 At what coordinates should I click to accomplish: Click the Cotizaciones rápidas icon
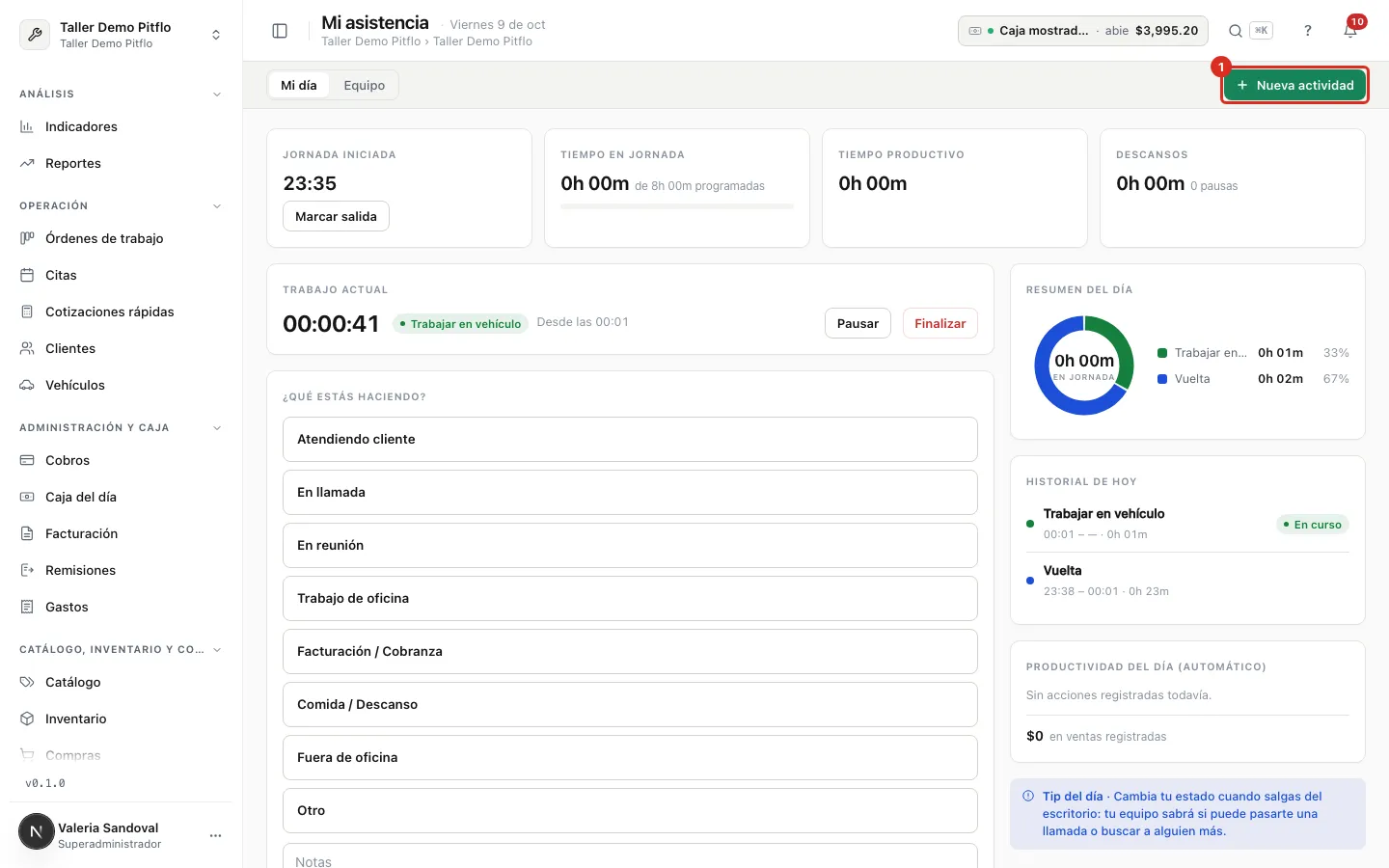click(27, 312)
